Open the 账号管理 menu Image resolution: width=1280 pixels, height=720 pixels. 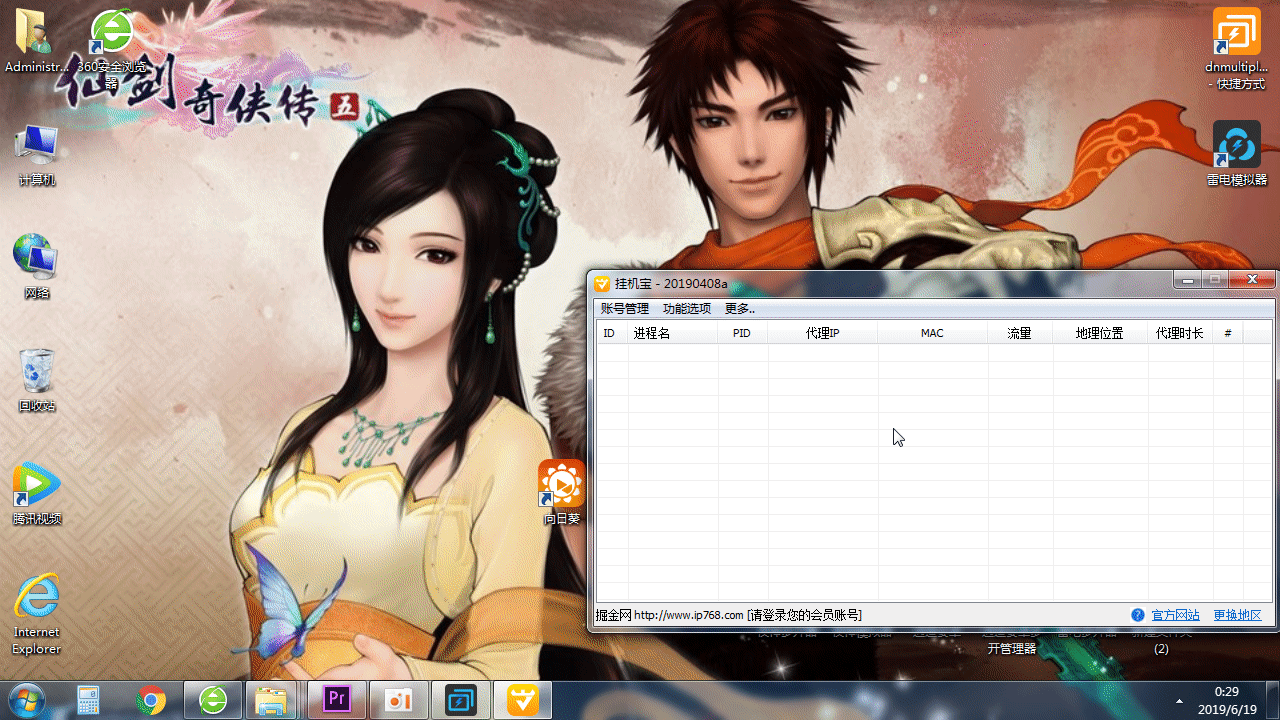[x=625, y=309]
